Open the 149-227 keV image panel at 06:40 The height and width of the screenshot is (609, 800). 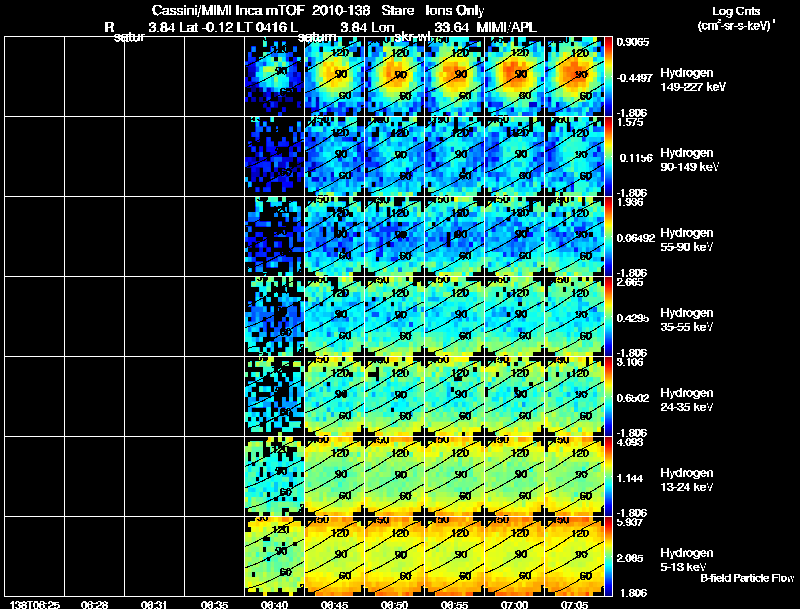tap(274, 77)
